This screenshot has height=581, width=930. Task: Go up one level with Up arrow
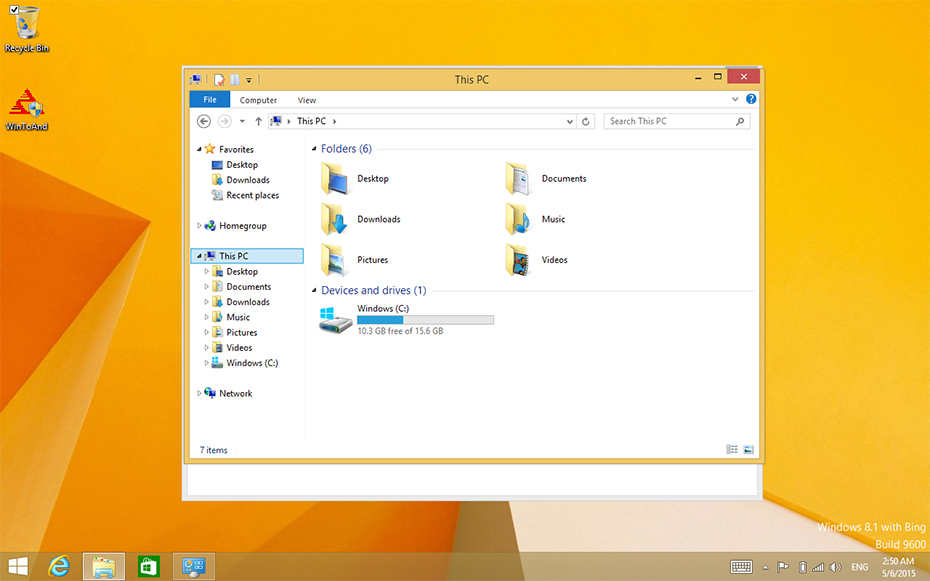tap(259, 121)
